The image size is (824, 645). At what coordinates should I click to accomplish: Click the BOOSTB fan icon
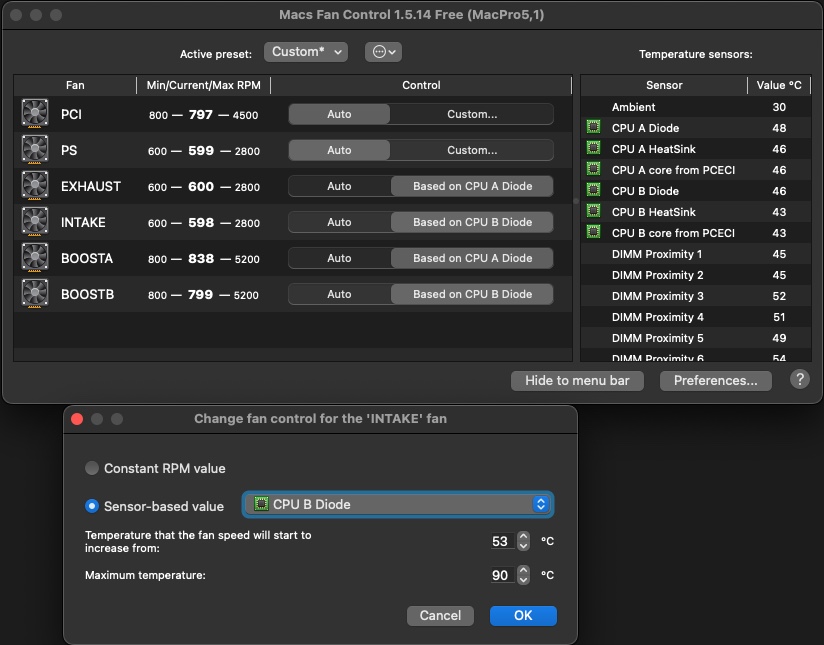(35, 293)
